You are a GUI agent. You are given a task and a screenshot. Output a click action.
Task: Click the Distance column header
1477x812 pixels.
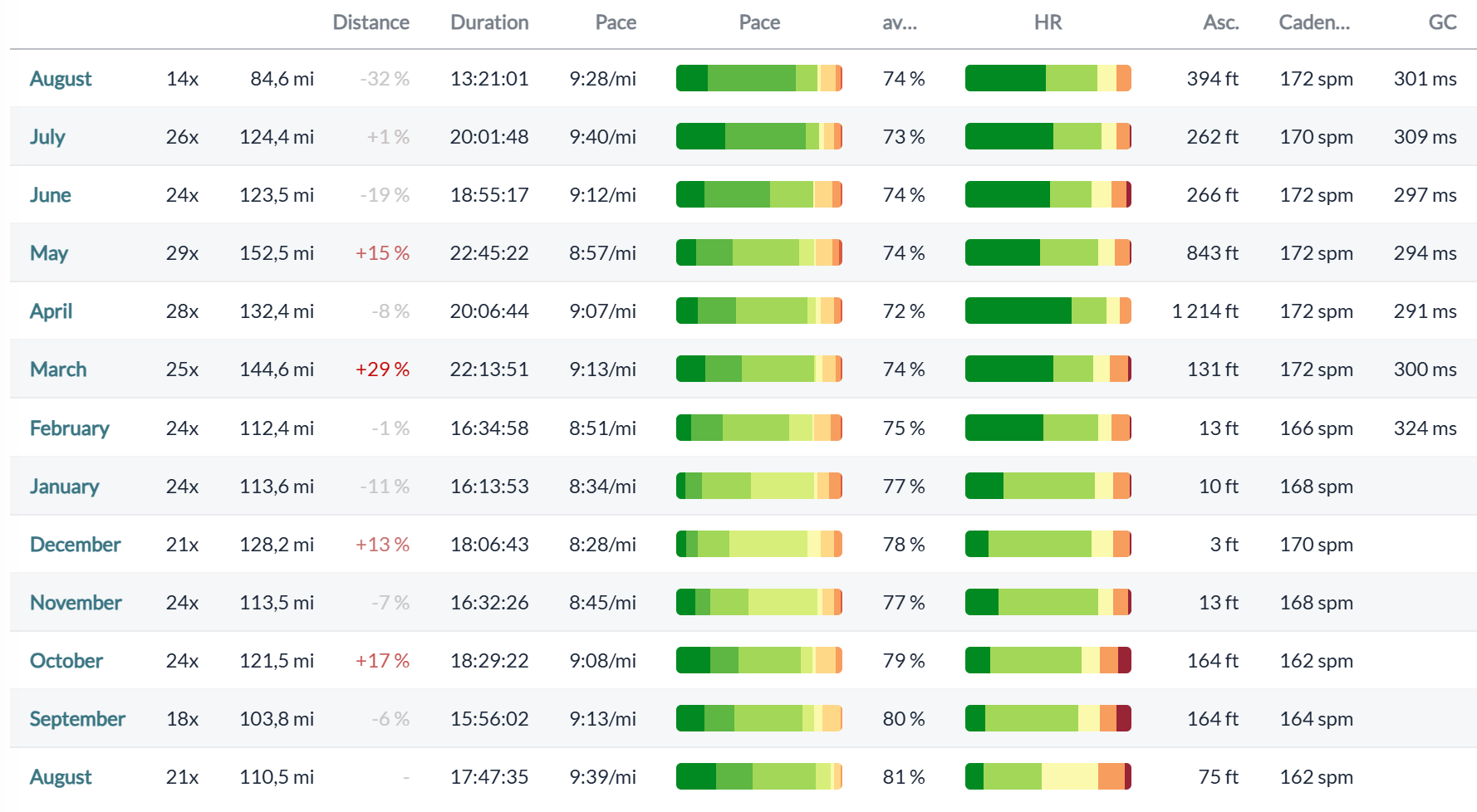coord(370,22)
